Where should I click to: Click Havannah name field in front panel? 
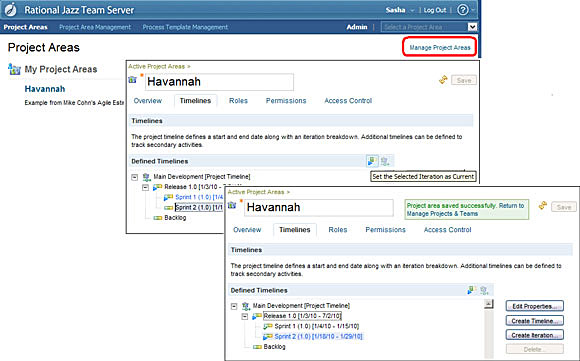pyautogui.click(x=319, y=208)
